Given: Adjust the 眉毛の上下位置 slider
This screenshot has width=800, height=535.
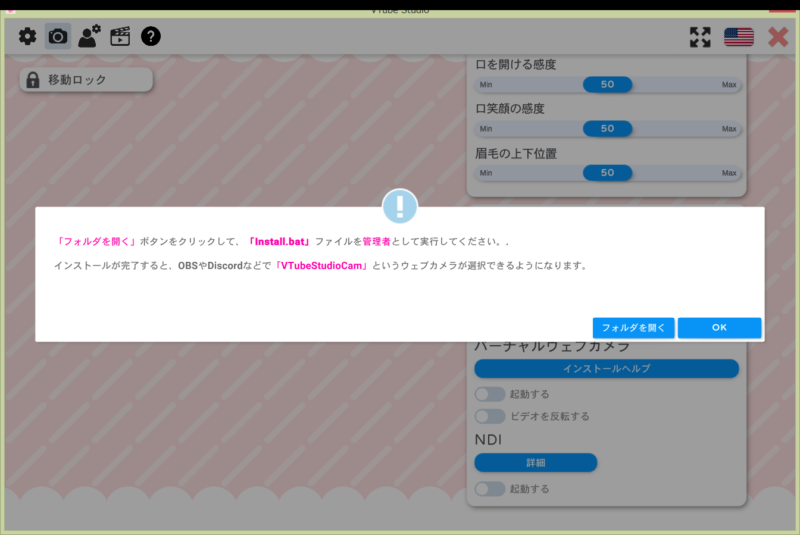Looking at the screenshot, I should tap(607, 173).
